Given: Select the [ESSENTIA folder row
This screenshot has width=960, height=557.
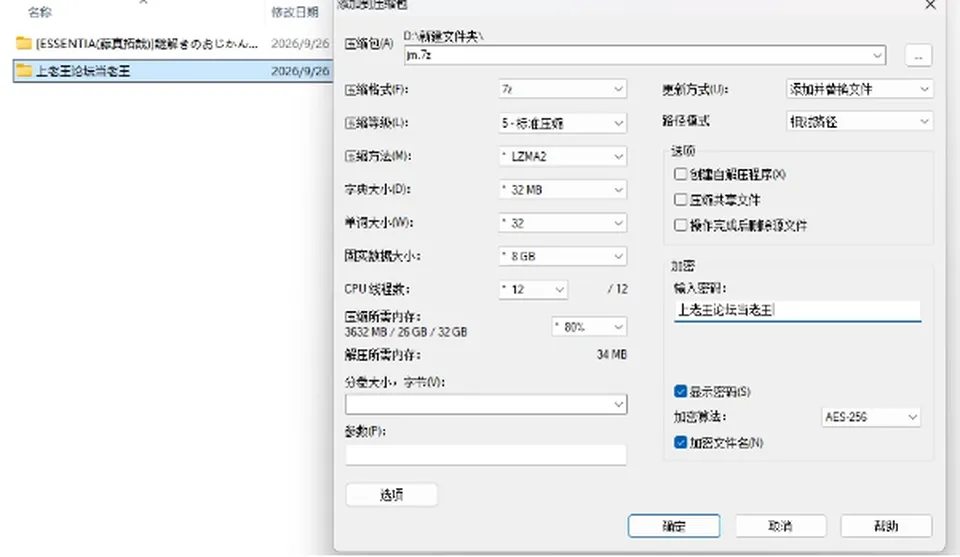Looking at the screenshot, I should (x=173, y=43).
